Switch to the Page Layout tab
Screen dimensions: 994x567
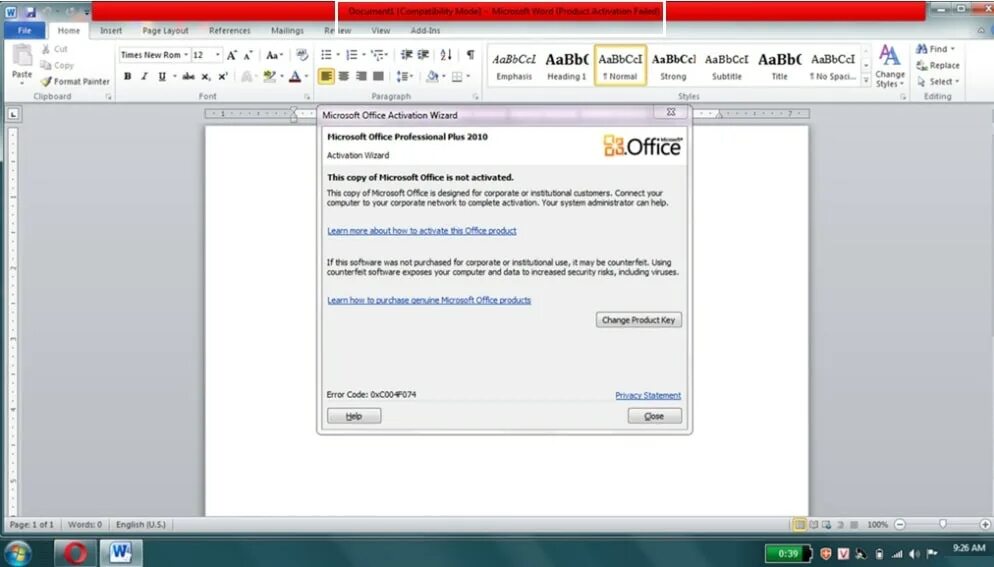tap(165, 30)
